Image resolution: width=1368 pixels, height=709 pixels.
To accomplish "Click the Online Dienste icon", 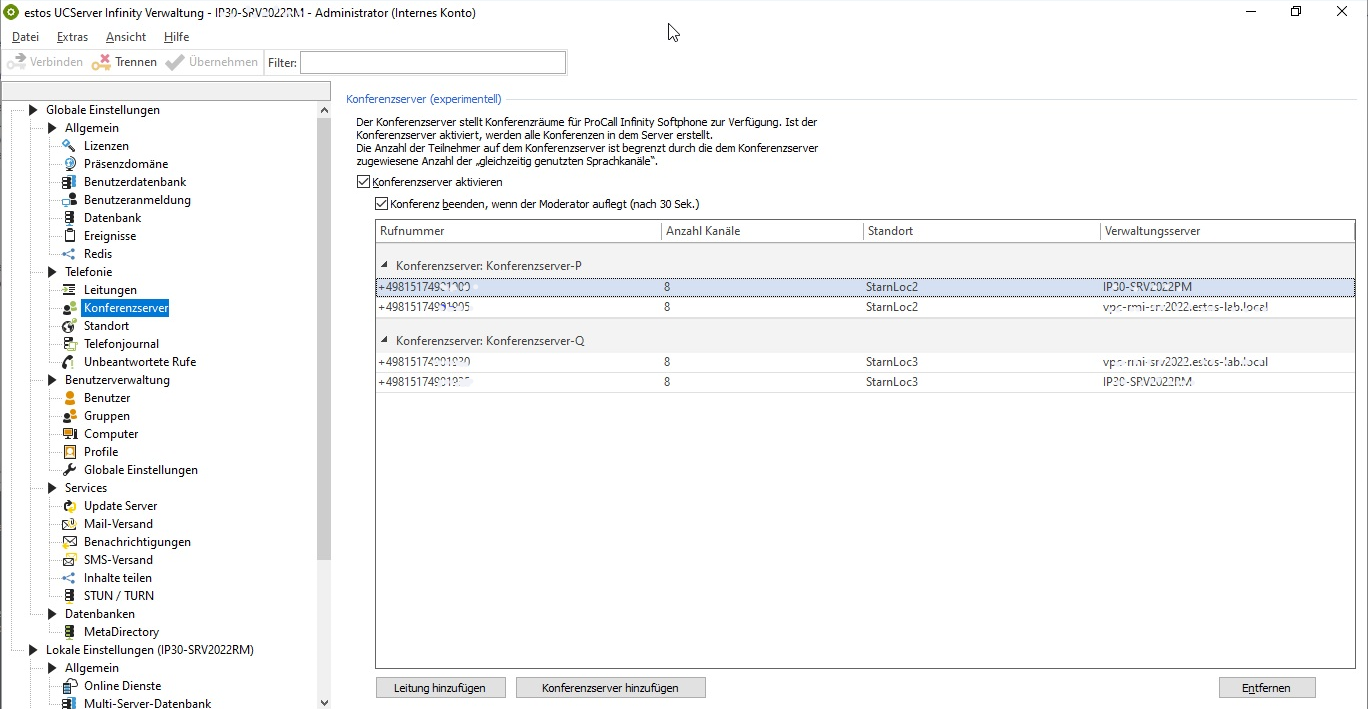I will [69, 686].
